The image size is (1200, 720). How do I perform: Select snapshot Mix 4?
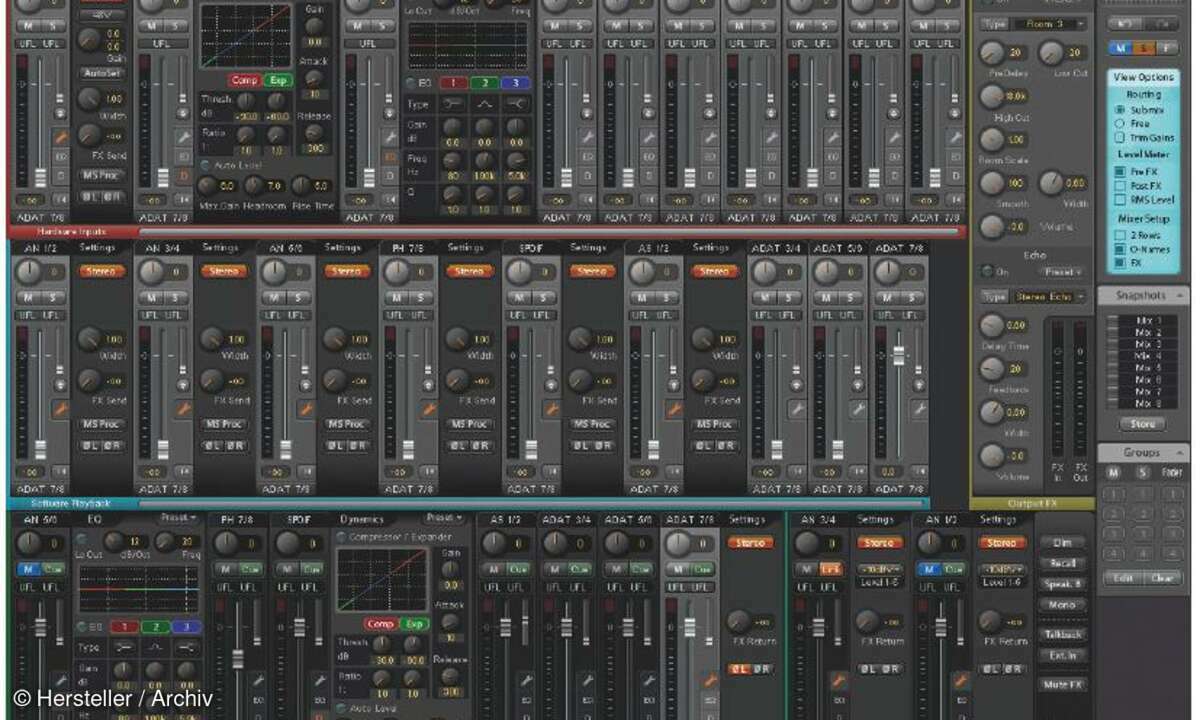[x=1148, y=356]
